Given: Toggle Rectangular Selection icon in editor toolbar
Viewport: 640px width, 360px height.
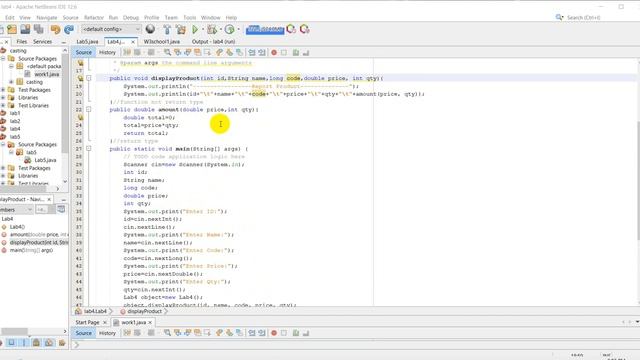Looking at the screenshot, I should [x=207, y=52].
